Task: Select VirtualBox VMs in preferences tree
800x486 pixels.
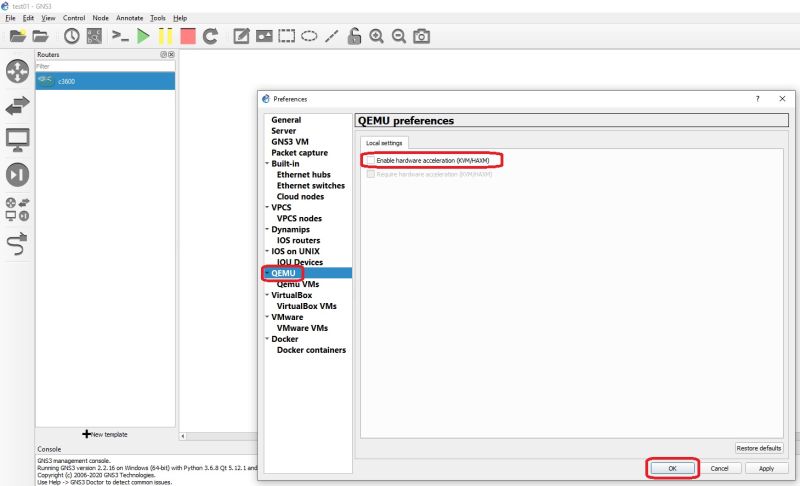Action: [x=307, y=306]
